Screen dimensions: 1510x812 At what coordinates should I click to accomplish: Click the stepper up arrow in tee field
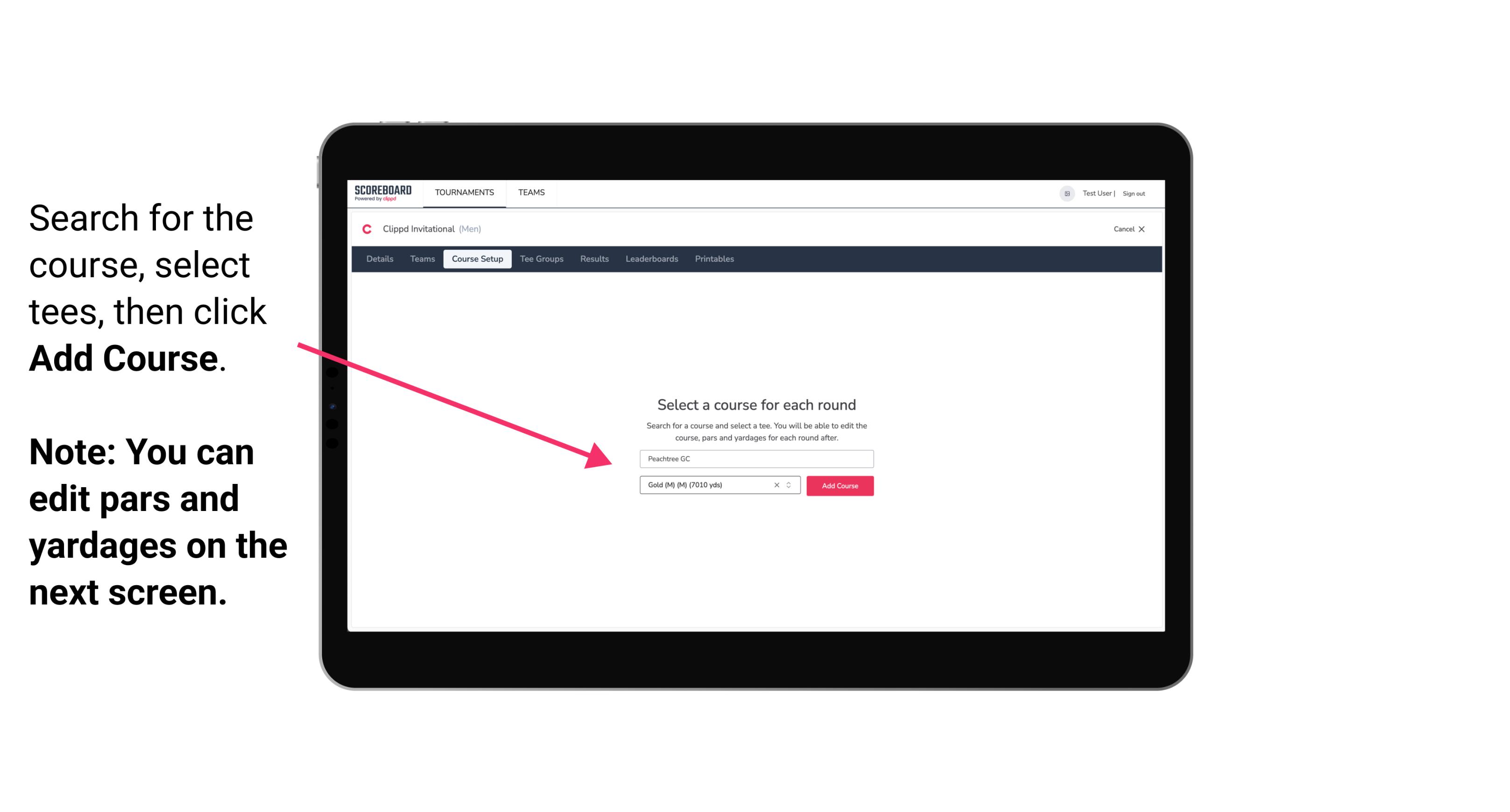pos(790,483)
